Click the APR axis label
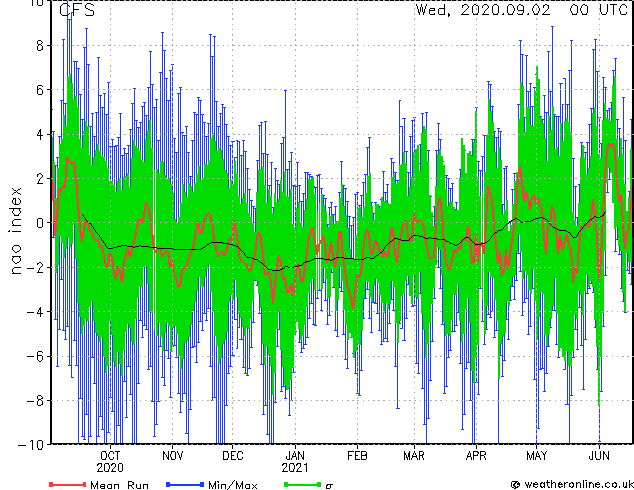The height and width of the screenshot is (490, 634). pos(476,456)
